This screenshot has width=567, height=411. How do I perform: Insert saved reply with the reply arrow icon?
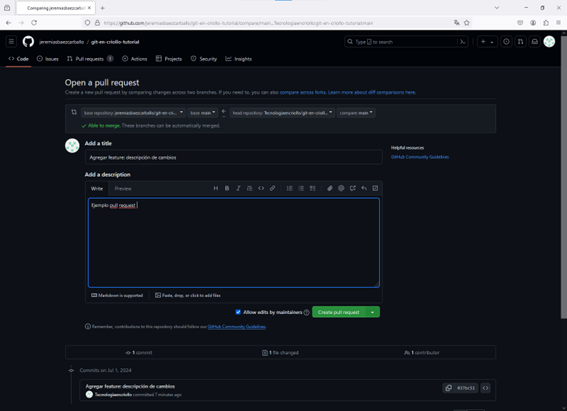[364, 188]
